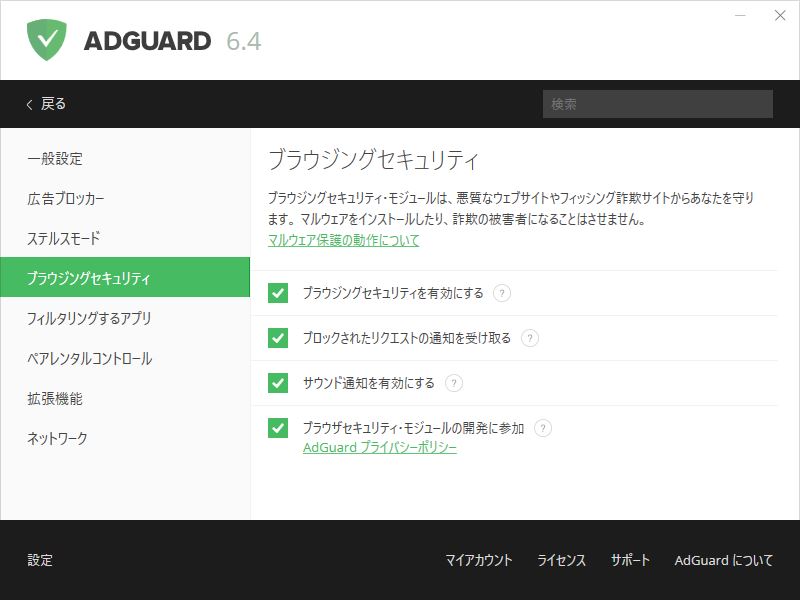This screenshot has width=800, height=600.
Task: Focus the 検索 search field
Action: pyautogui.click(x=658, y=104)
